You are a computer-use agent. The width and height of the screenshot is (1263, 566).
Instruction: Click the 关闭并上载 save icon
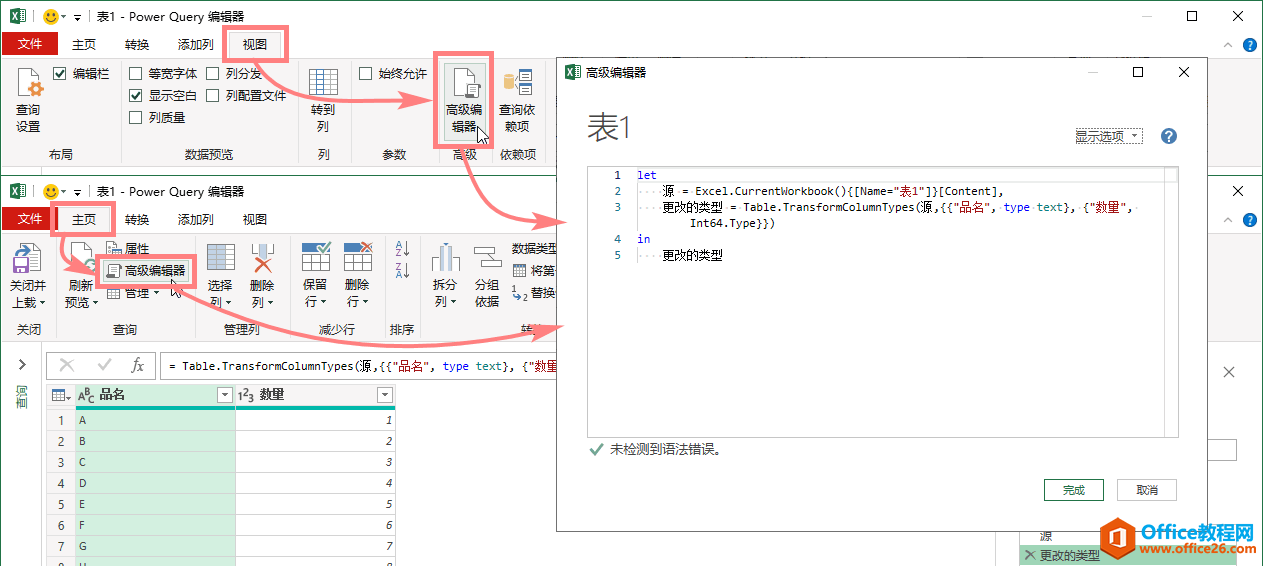(26, 259)
